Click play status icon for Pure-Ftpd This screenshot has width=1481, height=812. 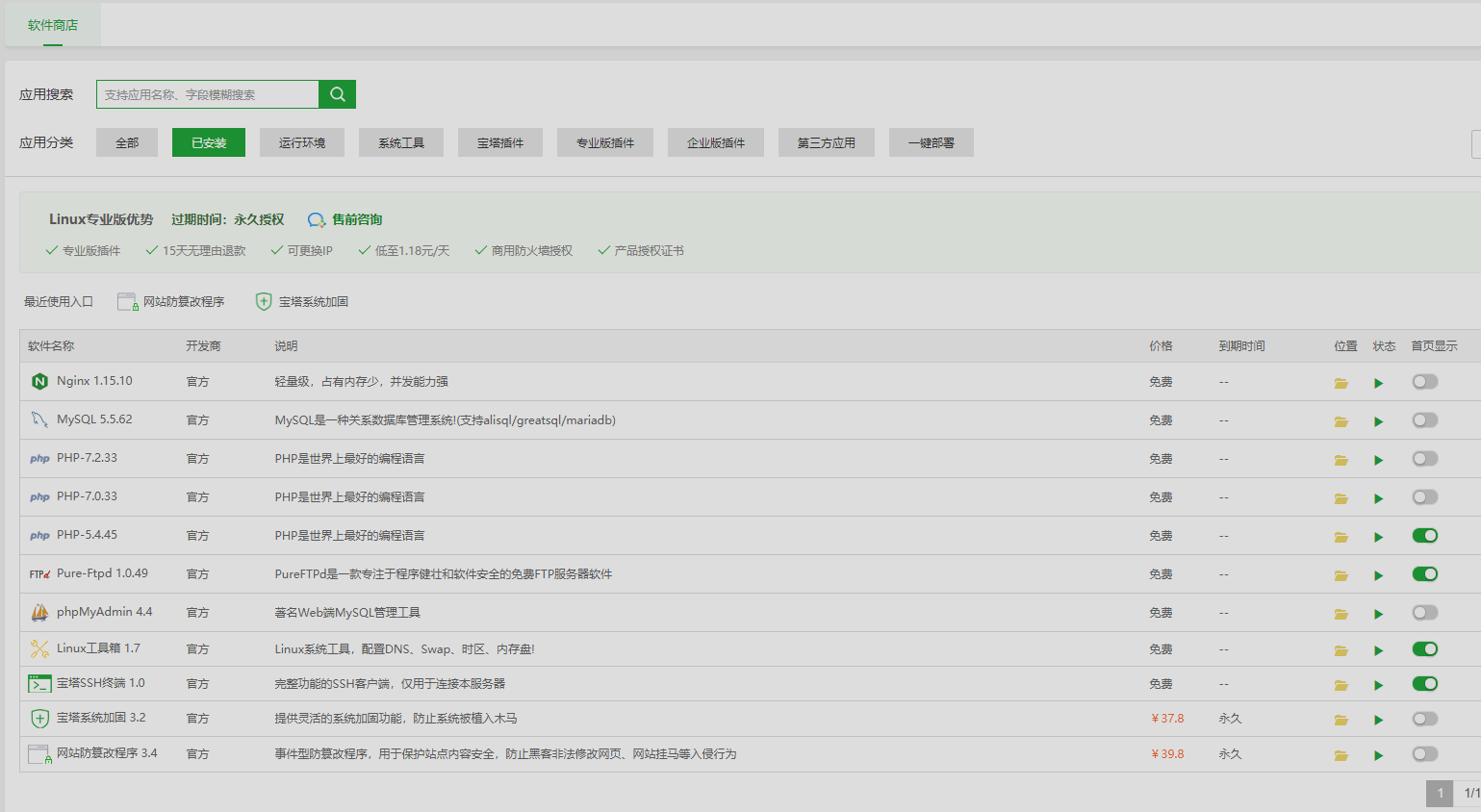pyautogui.click(x=1379, y=575)
